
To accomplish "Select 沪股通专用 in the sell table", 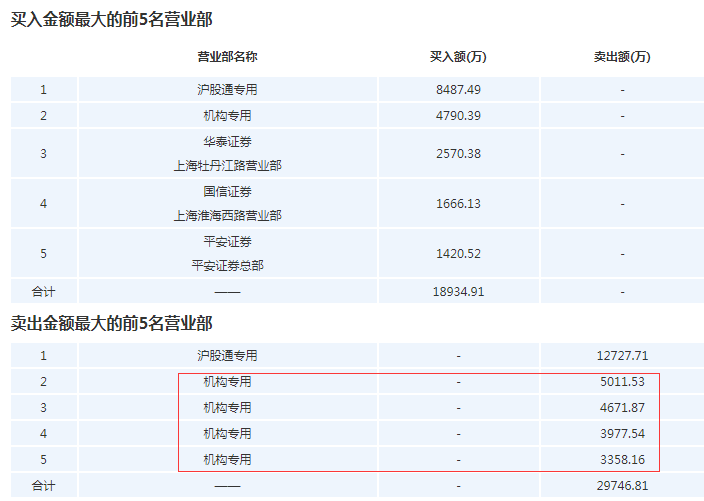I will (227, 355).
